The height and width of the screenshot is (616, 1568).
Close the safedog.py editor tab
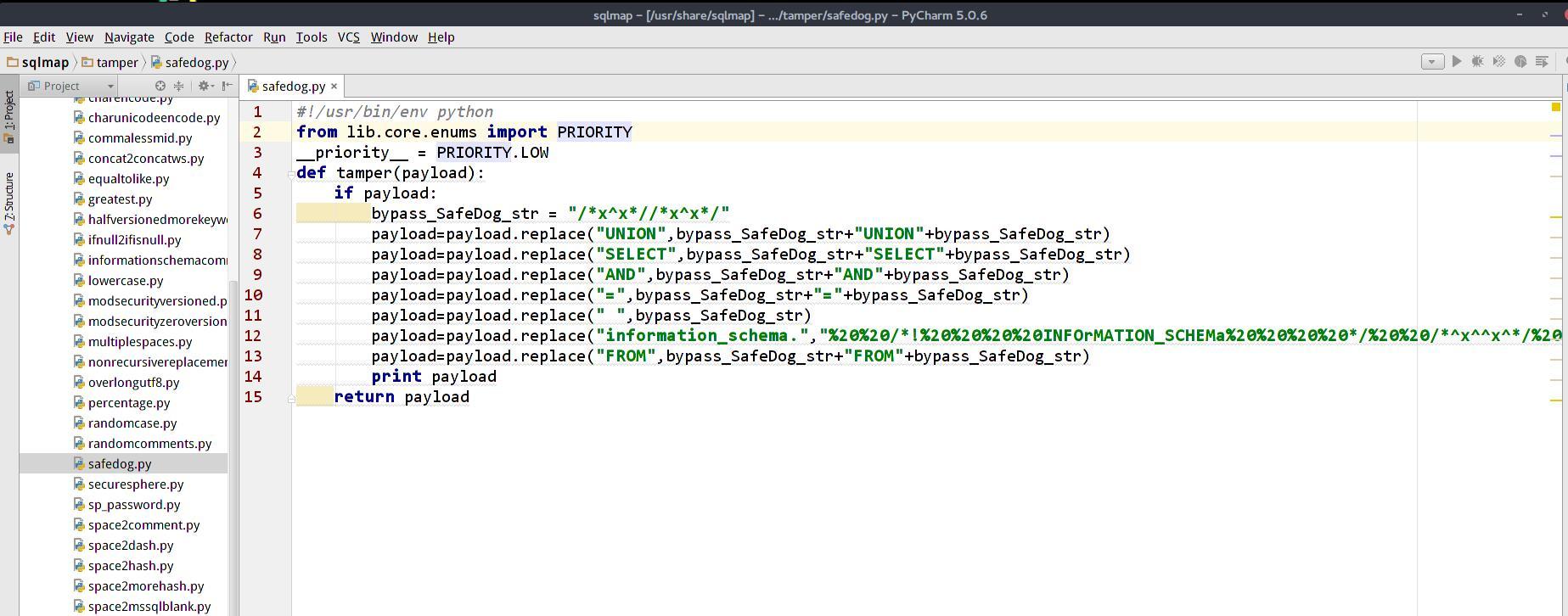(334, 86)
